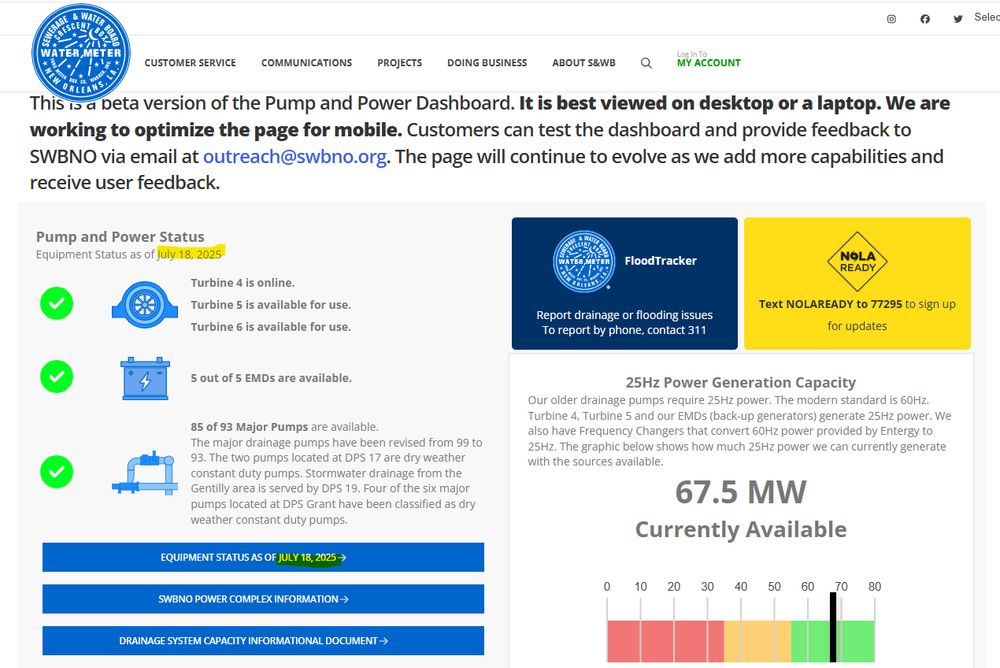The width and height of the screenshot is (1000, 668).
Task: Open the Twitter social icon
Action: point(958,19)
